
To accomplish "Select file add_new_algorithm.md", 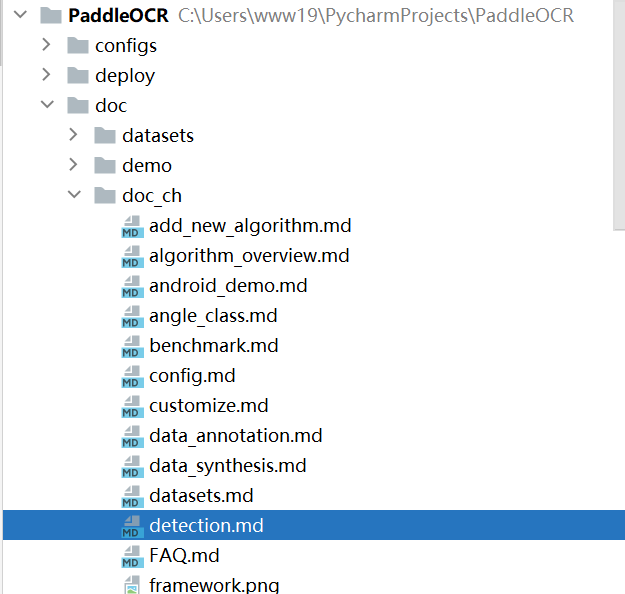I will click(250, 226).
